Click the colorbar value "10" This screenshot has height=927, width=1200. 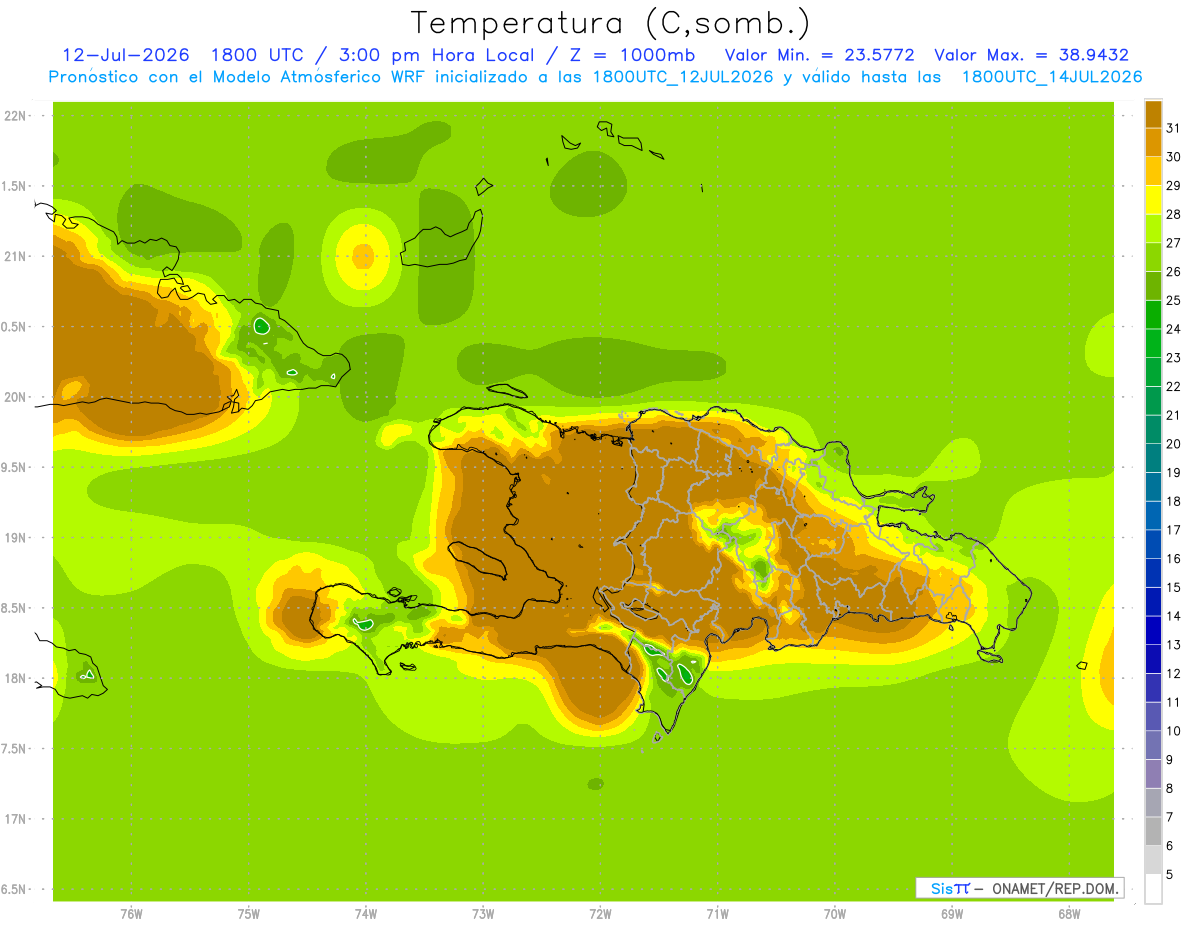click(x=1173, y=731)
